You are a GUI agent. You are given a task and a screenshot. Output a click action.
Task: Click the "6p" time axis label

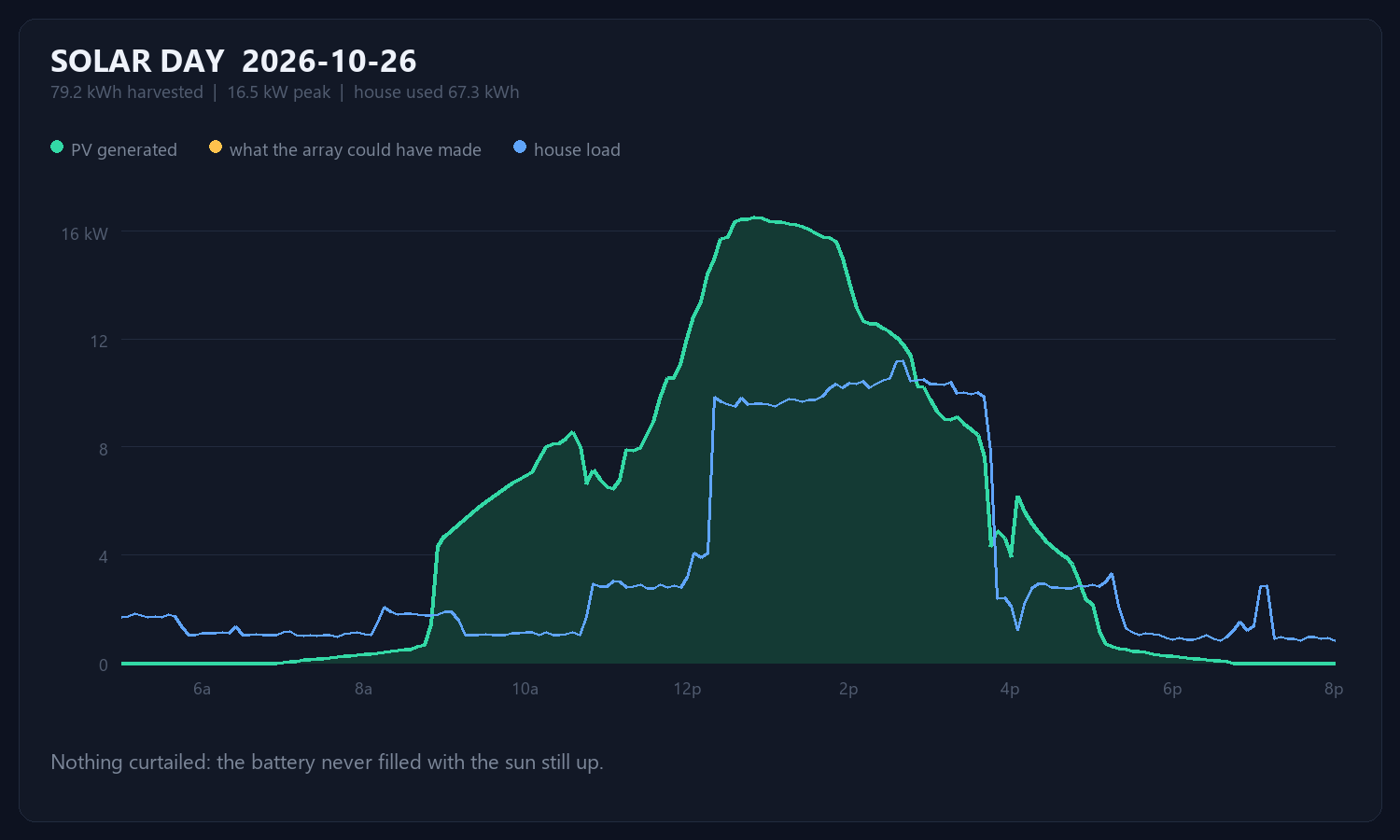click(x=1172, y=689)
